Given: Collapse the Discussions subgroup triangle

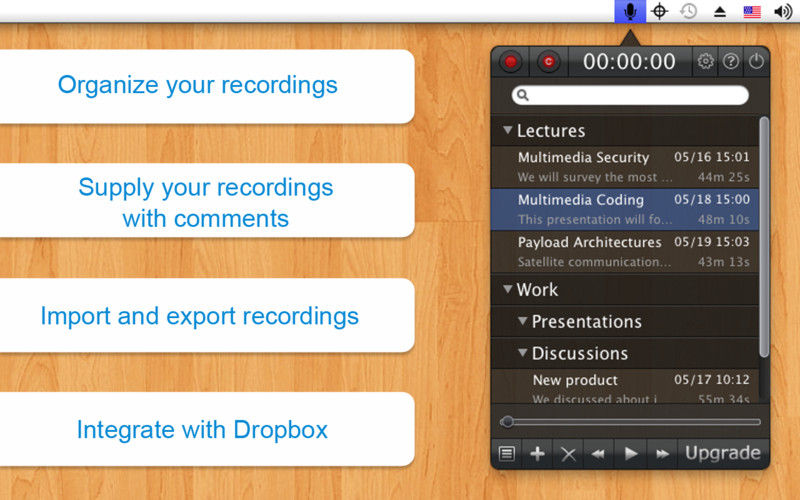Looking at the screenshot, I should click(x=522, y=353).
